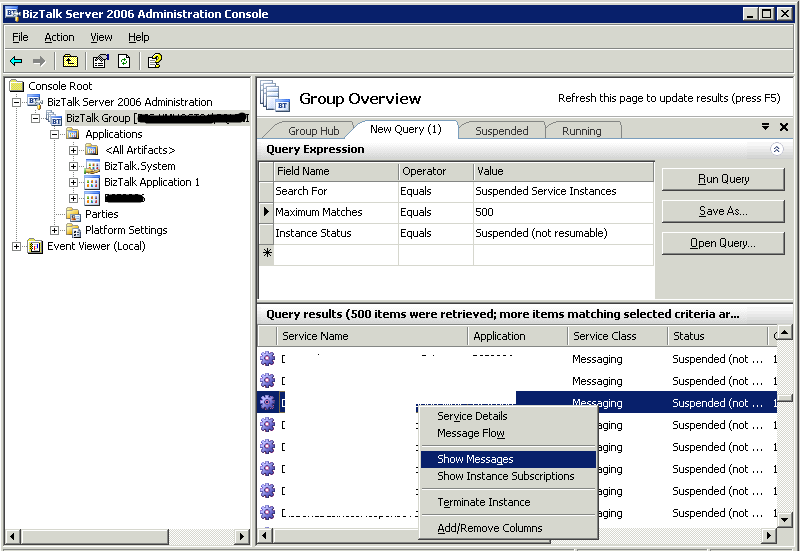
Task: Open the Action menu
Action: pyautogui.click(x=59, y=37)
